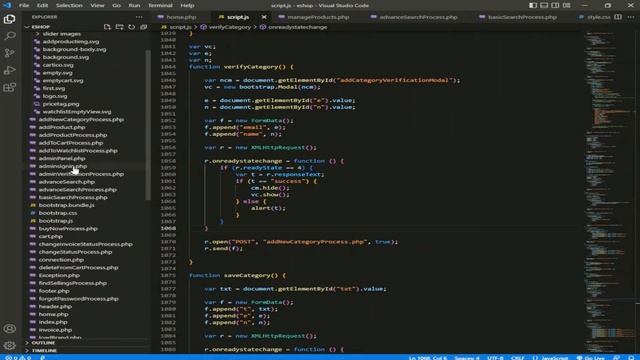Collapse the ESHOP folder section

[x=41, y=27]
